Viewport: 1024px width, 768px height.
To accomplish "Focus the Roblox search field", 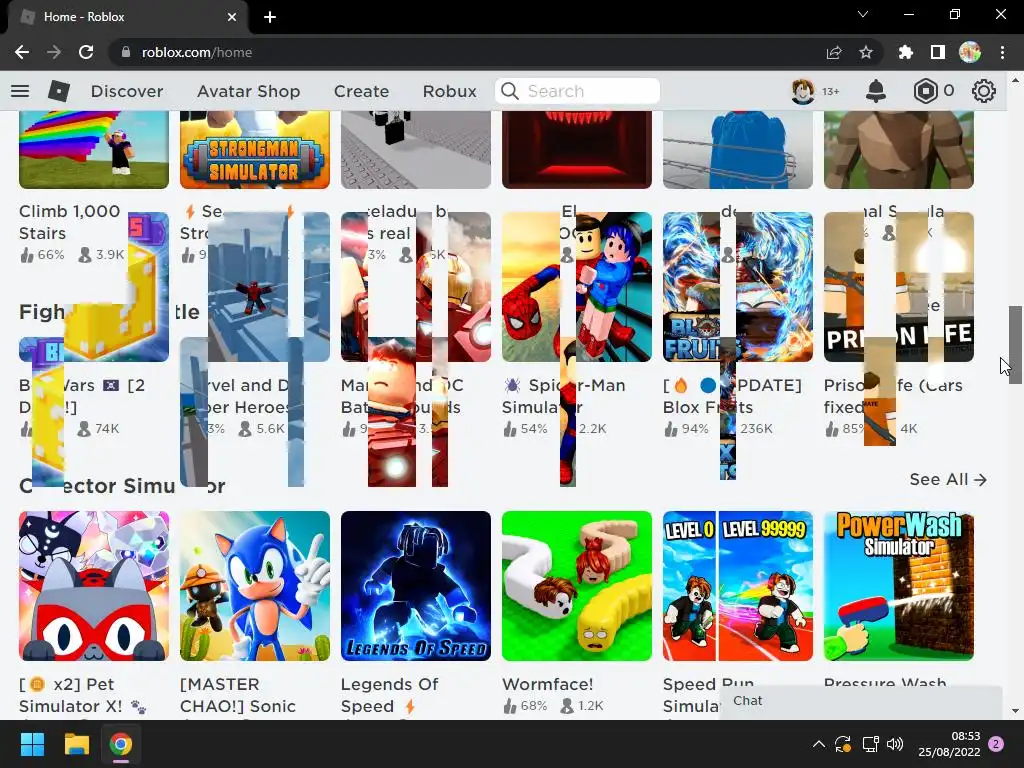I will 577,91.
